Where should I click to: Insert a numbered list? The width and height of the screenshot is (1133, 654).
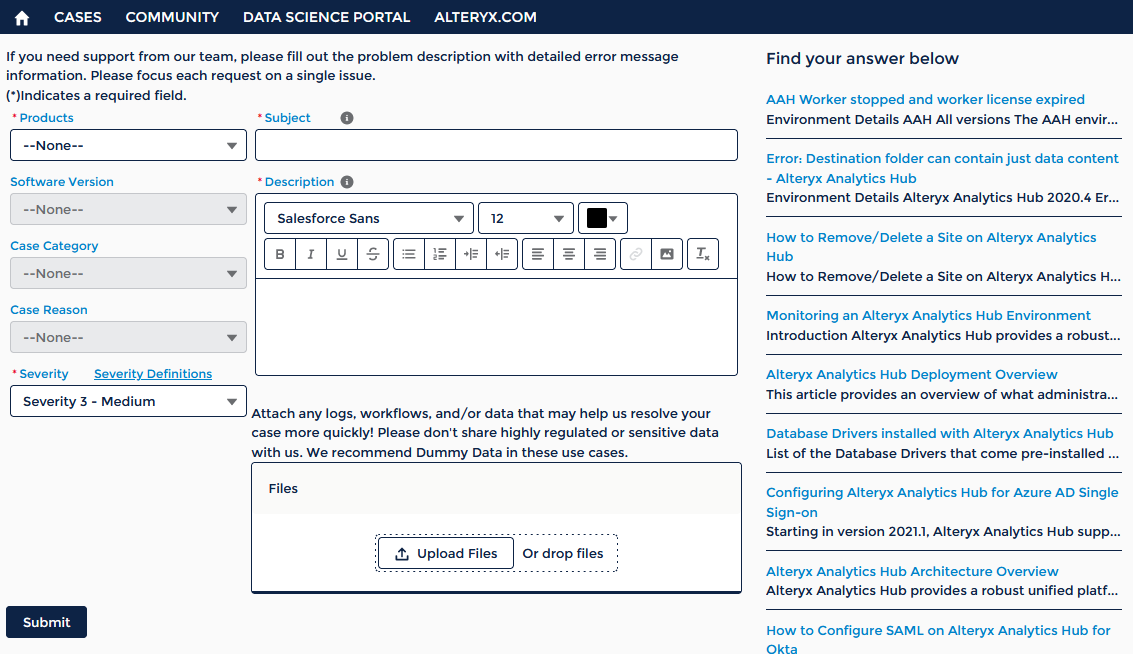tap(439, 254)
